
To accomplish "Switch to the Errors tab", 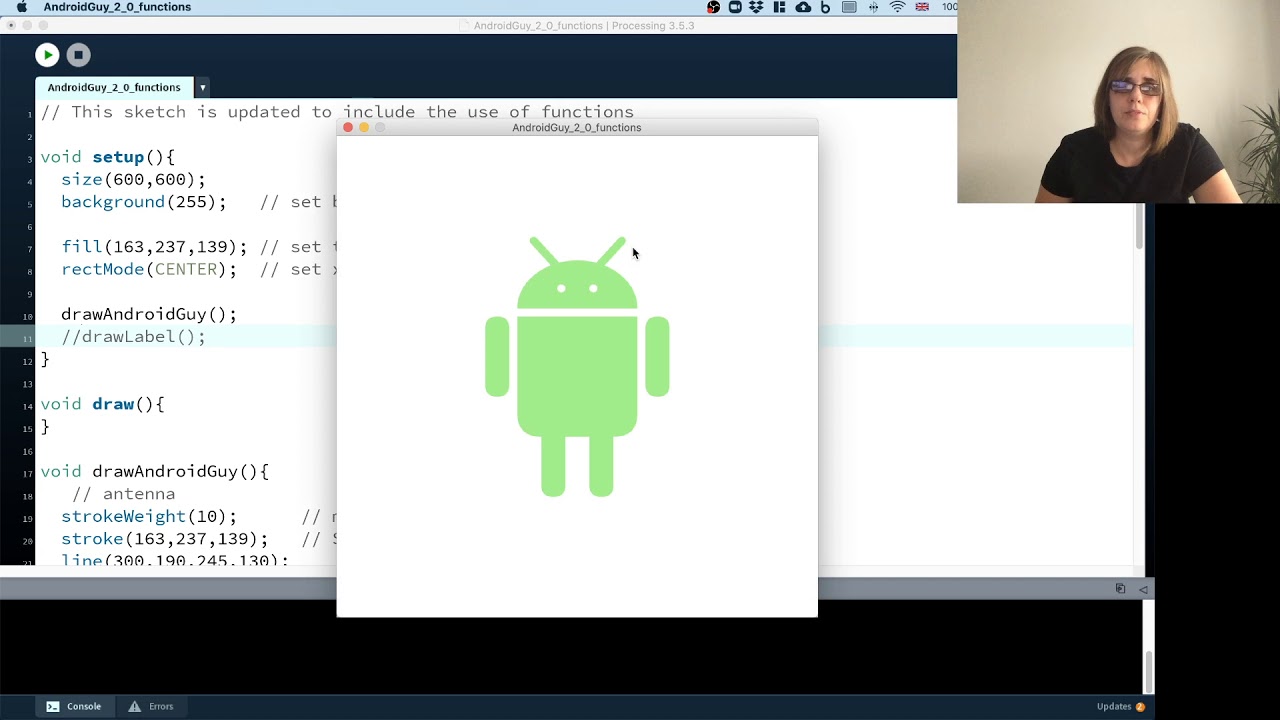I will pyautogui.click(x=151, y=706).
